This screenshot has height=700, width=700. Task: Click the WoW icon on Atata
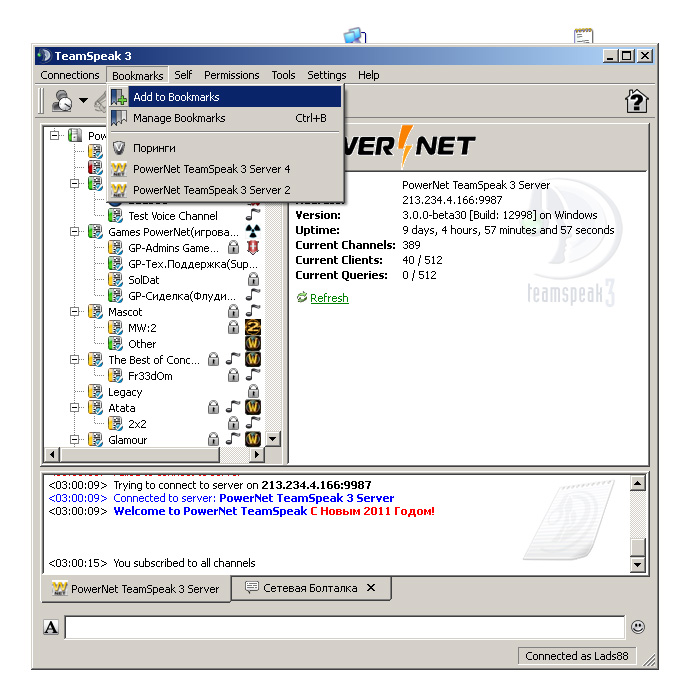[253, 407]
